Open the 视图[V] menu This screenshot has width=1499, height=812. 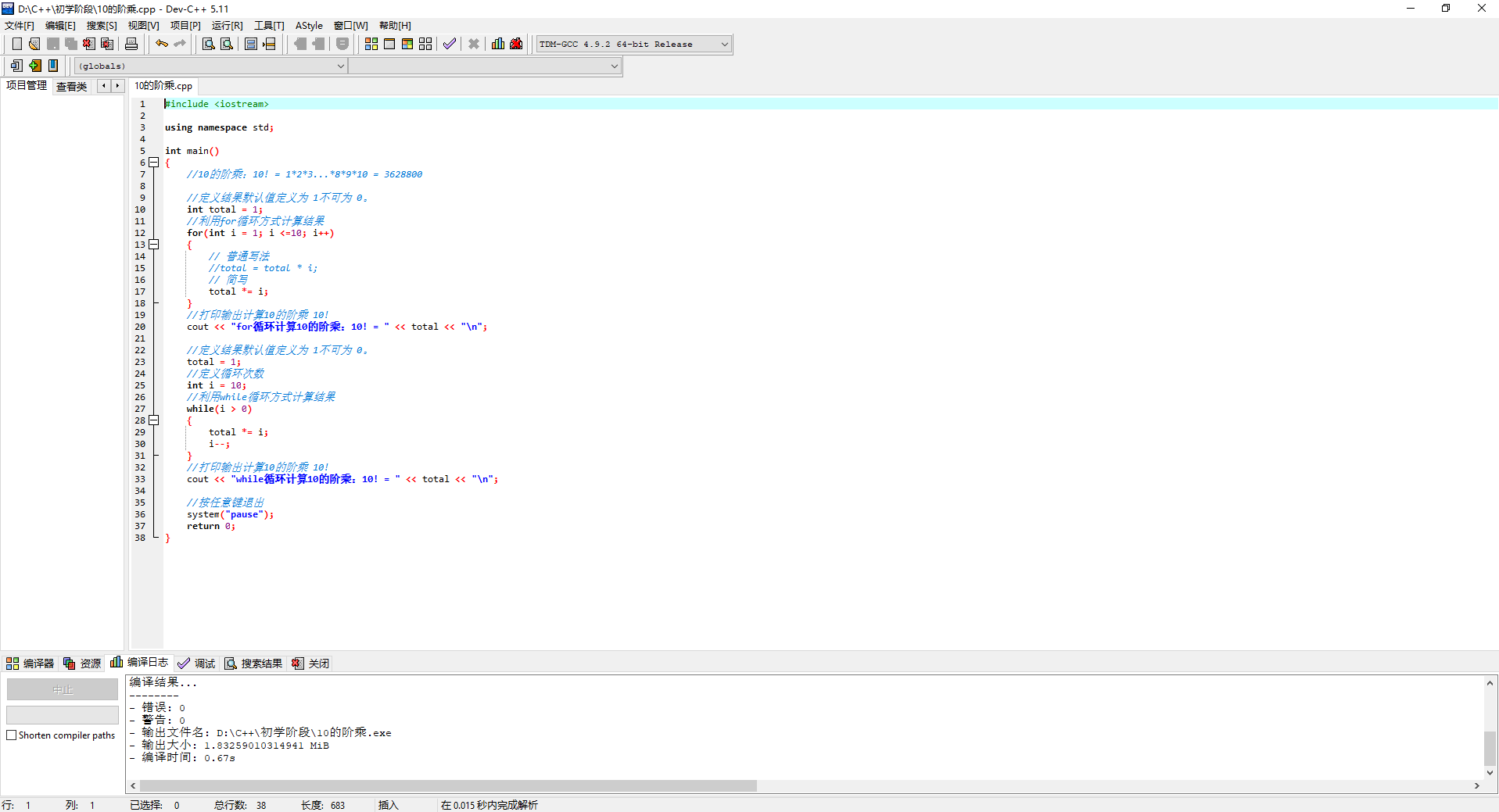click(x=144, y=26)
